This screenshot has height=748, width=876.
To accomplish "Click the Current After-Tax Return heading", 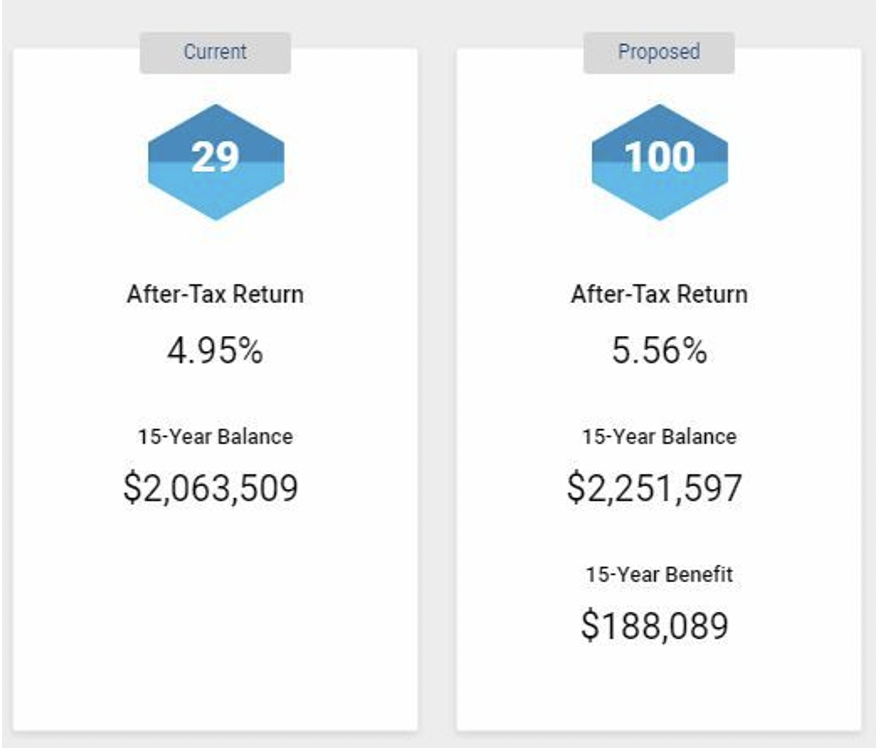I will click(x=215, y=294).
